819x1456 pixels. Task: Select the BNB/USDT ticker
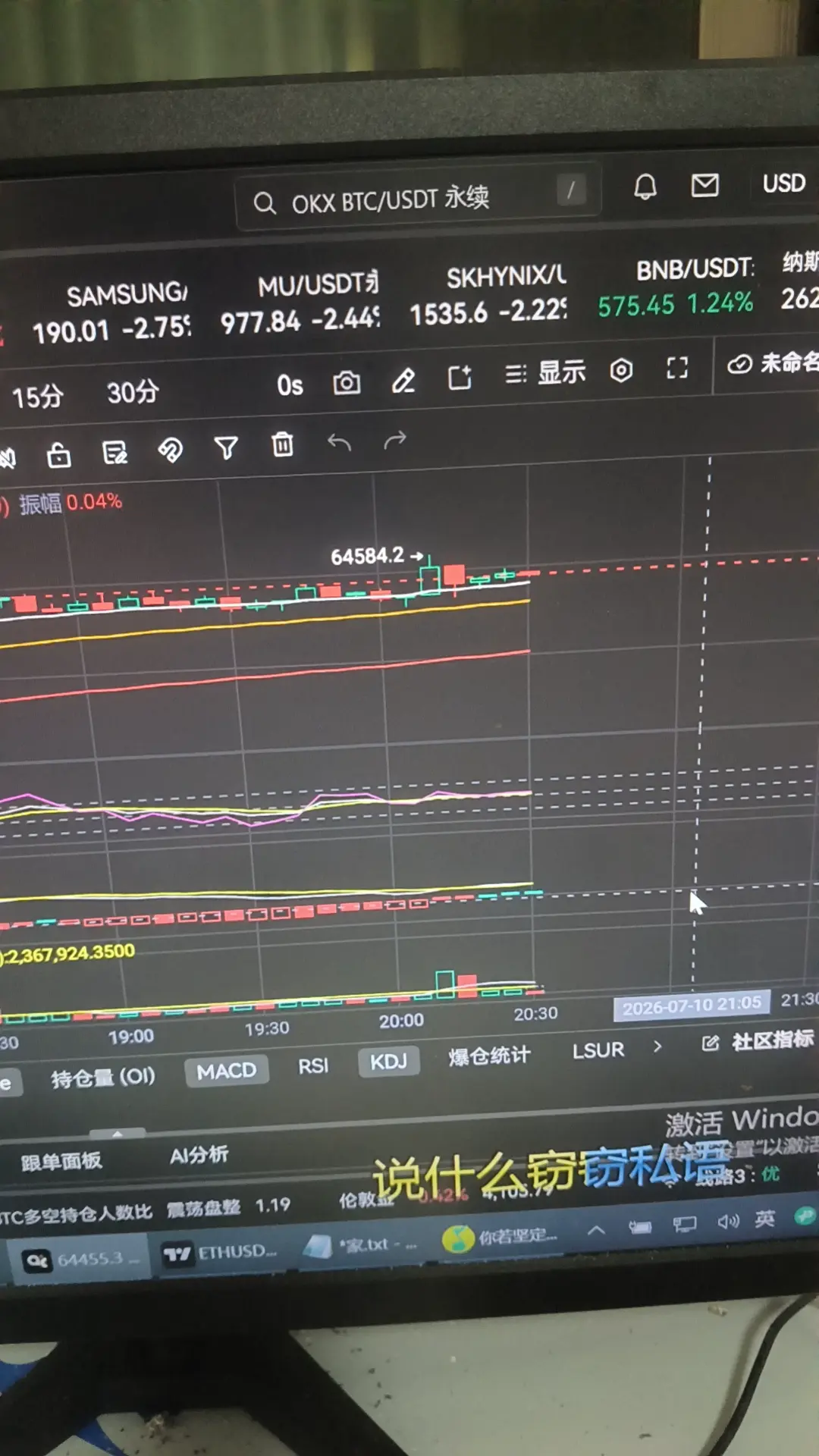675,287
